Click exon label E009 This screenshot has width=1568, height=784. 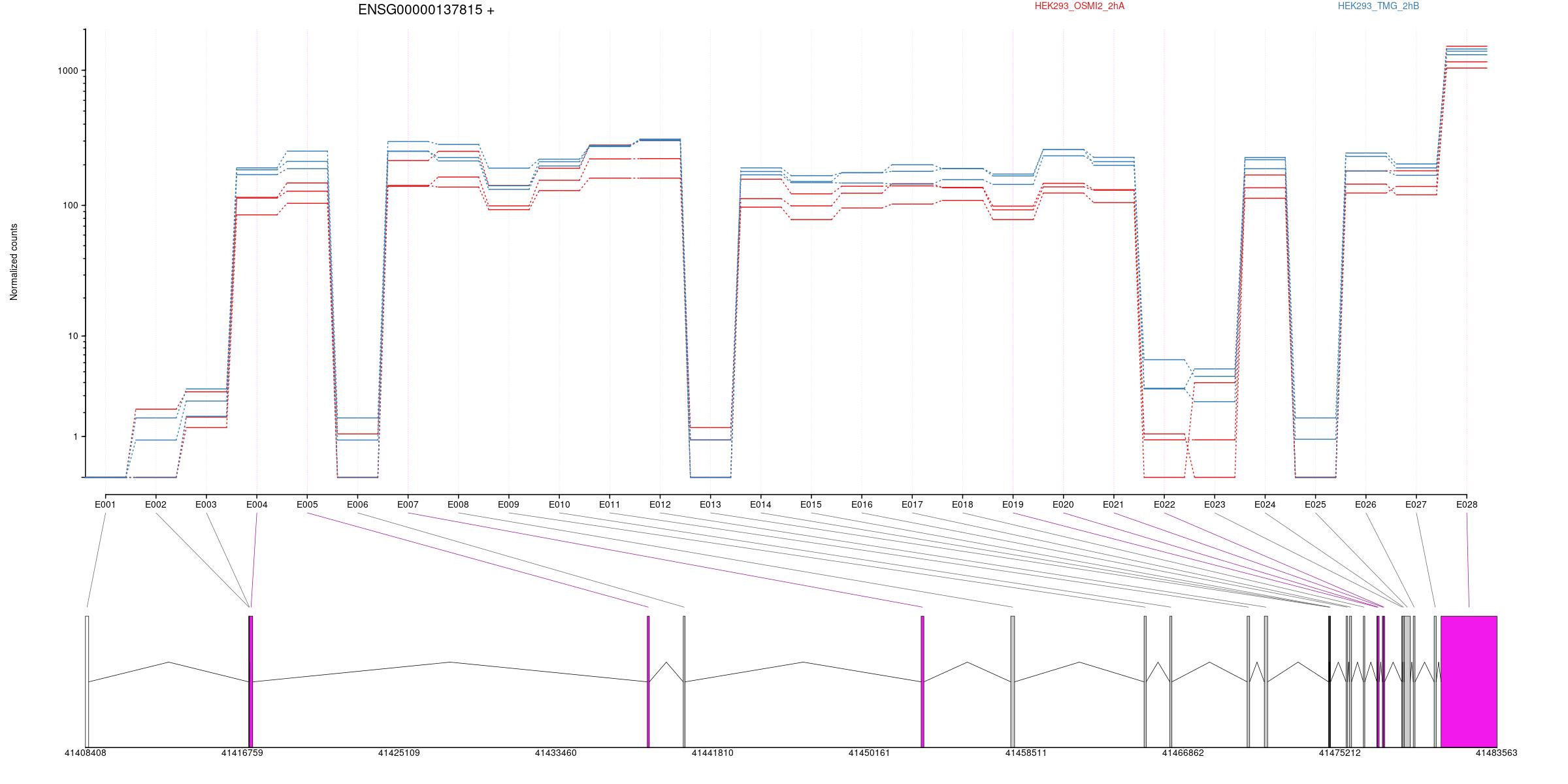coord(508,504)
